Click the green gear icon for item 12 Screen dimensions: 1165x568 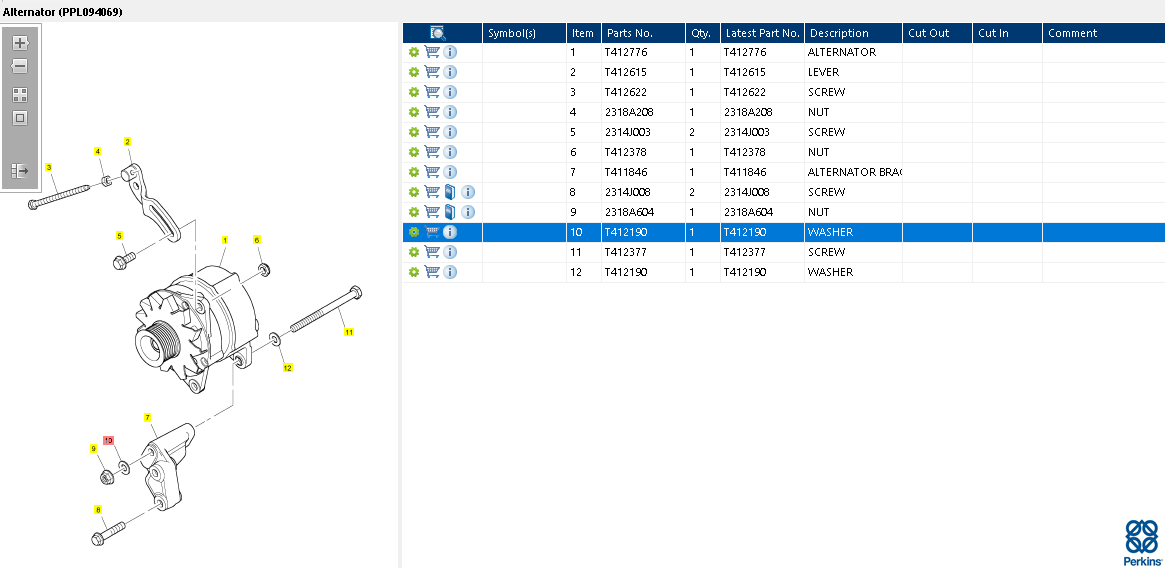pos(414,272)
